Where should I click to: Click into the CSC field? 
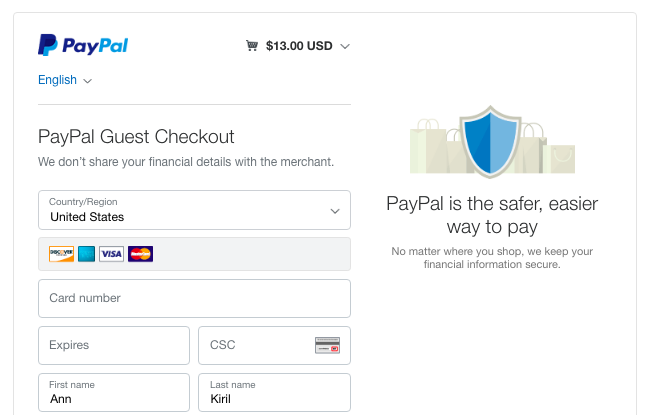pyautogui.click(x=257, y=345)
